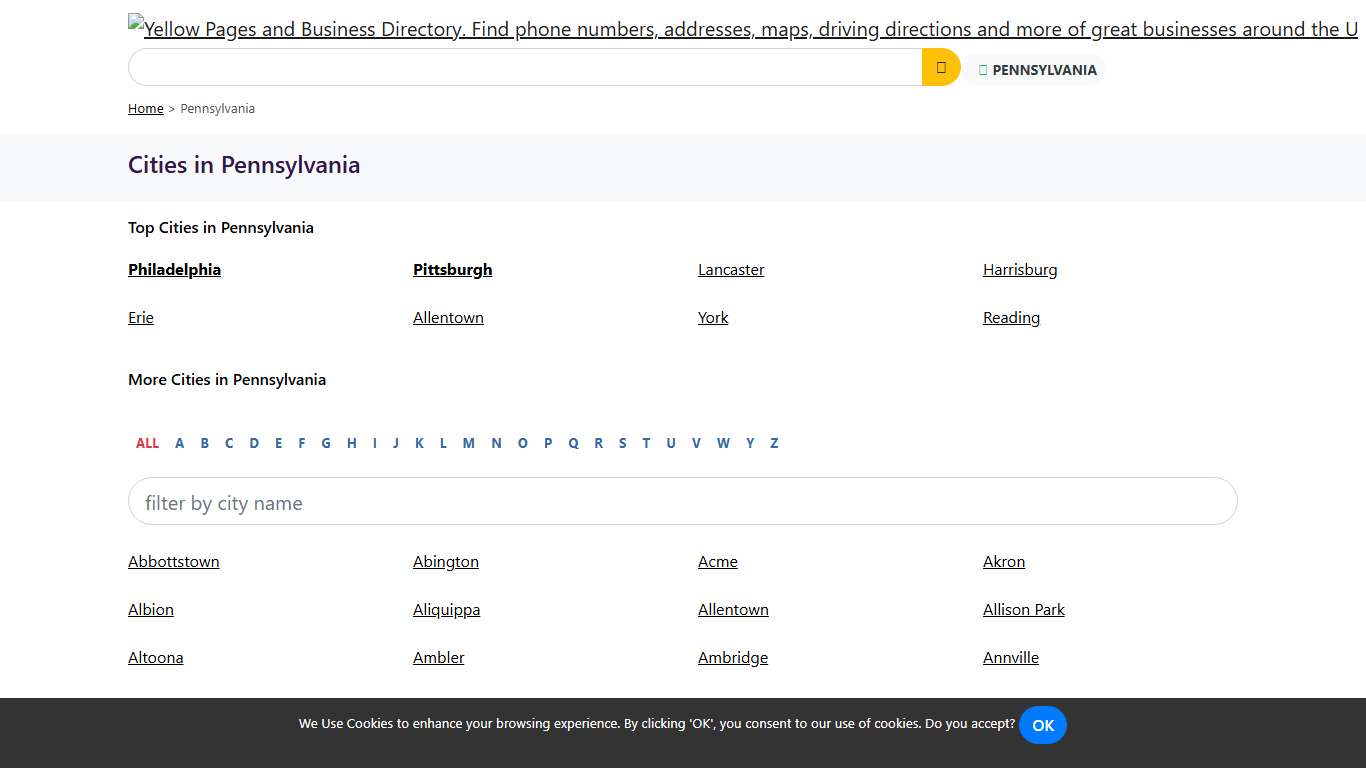Visit the York city page
Viewport: 1366px width, 768px height.
coord(713,317)
